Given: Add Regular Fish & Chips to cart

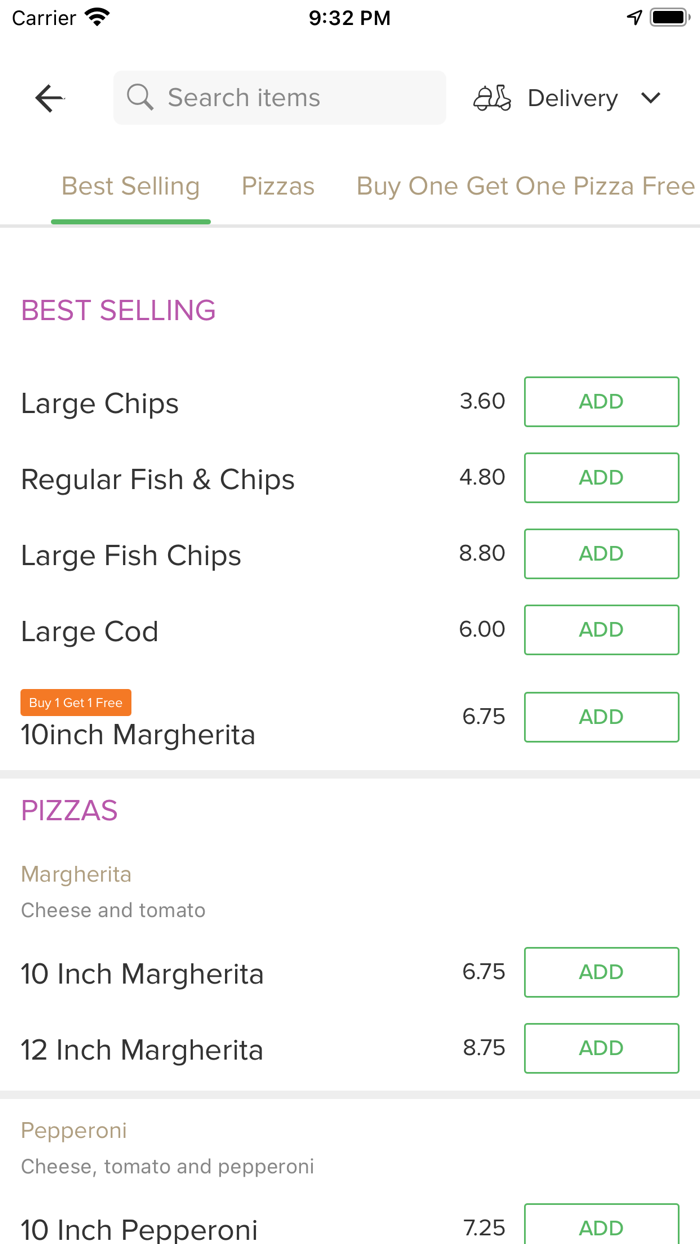Looking at the screenshot, I should tap(601, 477).
